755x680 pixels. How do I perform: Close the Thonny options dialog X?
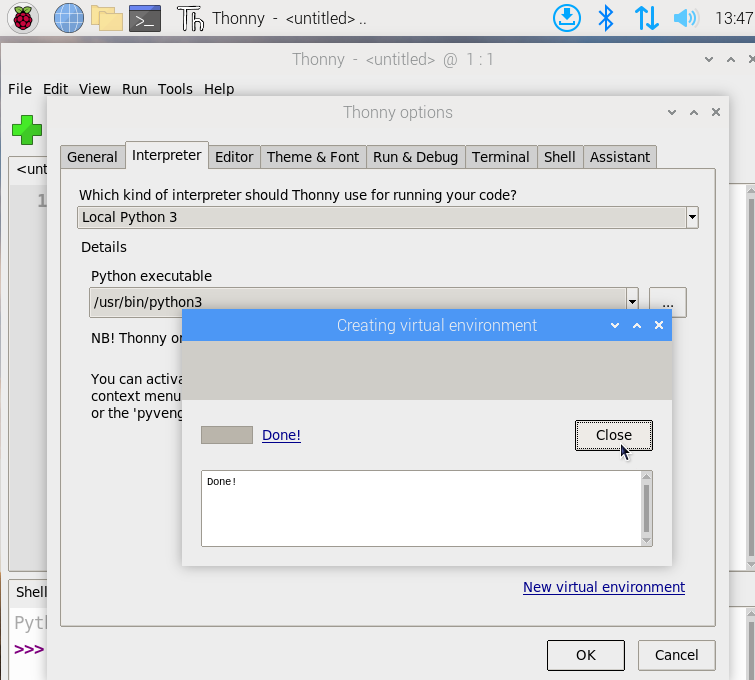pyautogui.click(x=716, y=112)
